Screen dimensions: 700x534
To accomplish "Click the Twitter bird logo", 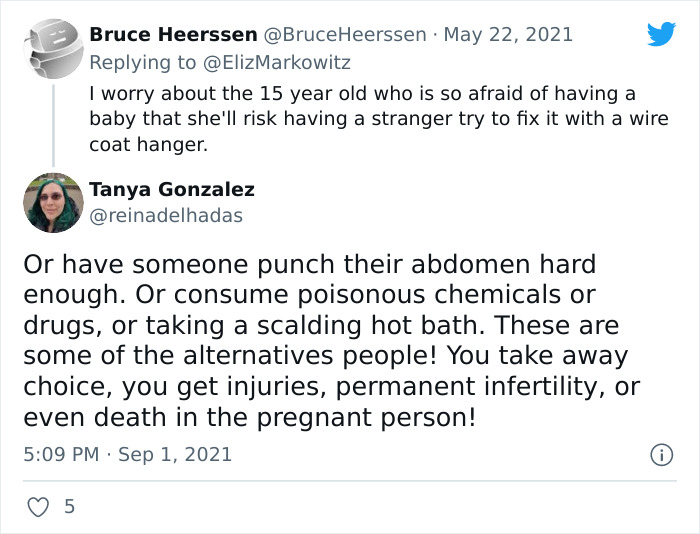I will 661,35.
